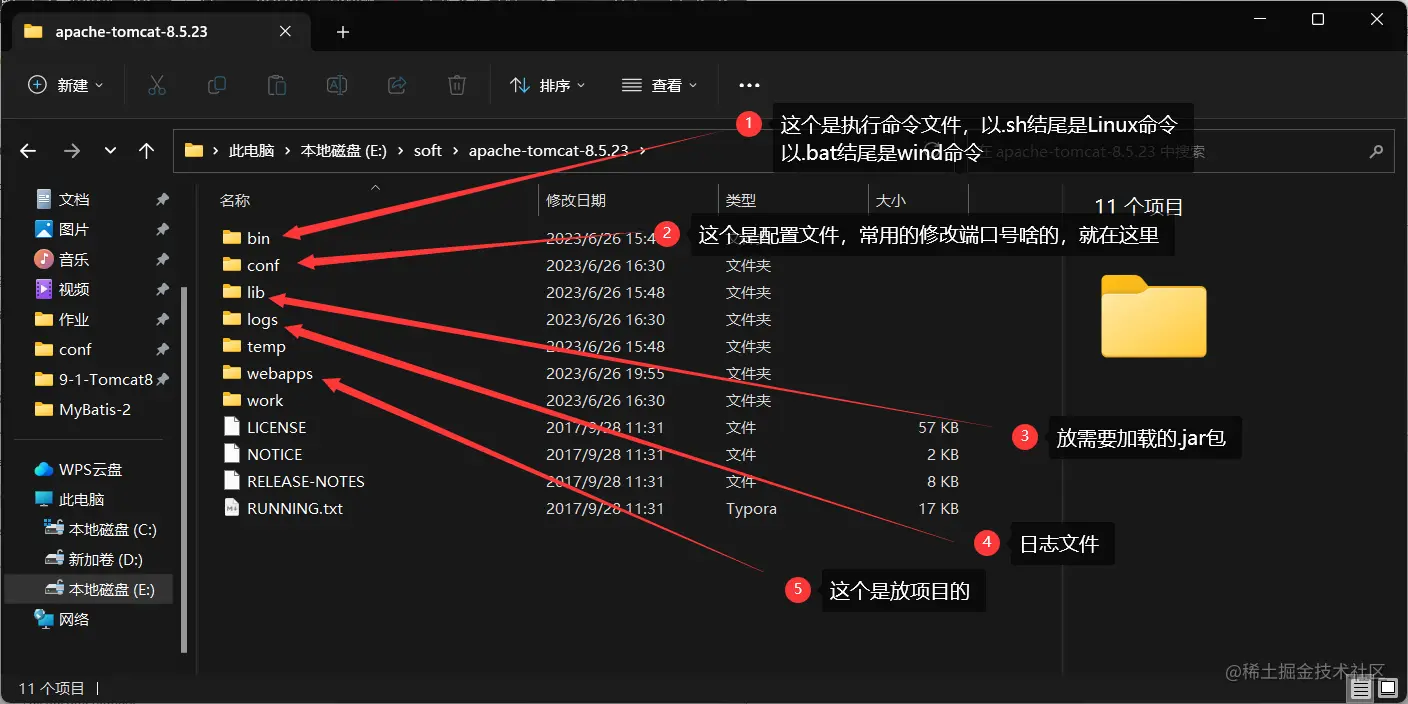Click the Share icon in toolbar
1408x704 pixels.
[397, 85]
